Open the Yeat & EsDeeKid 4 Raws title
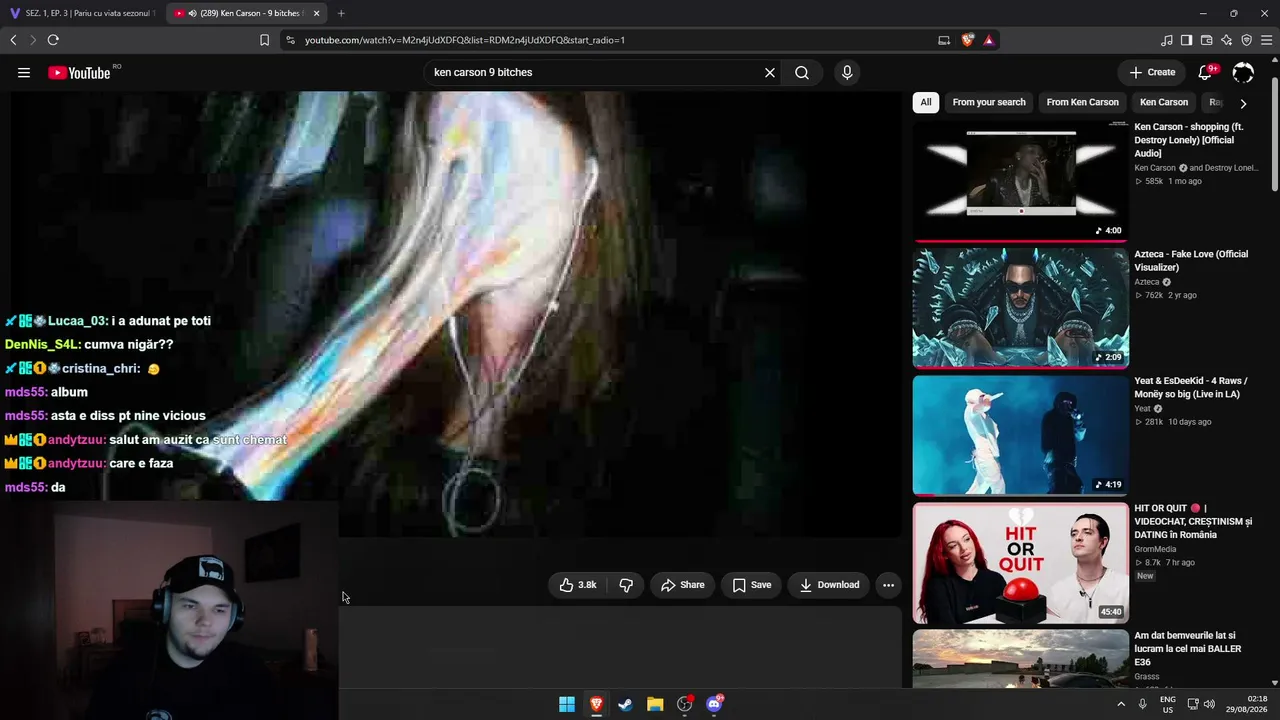 point(1191,387)
